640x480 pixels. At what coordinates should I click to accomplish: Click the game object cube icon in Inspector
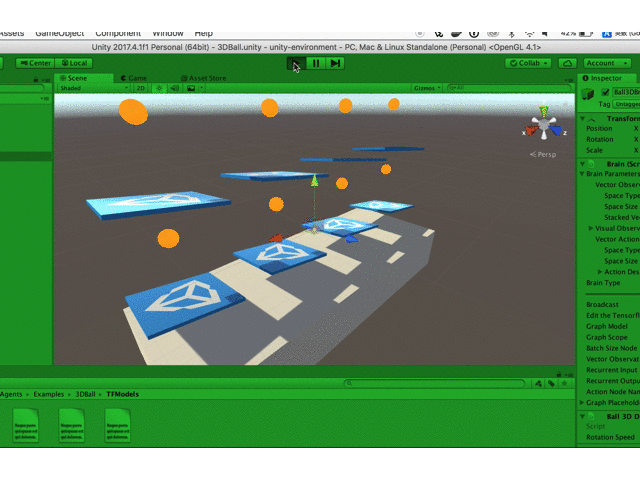[x=588, y=93]
